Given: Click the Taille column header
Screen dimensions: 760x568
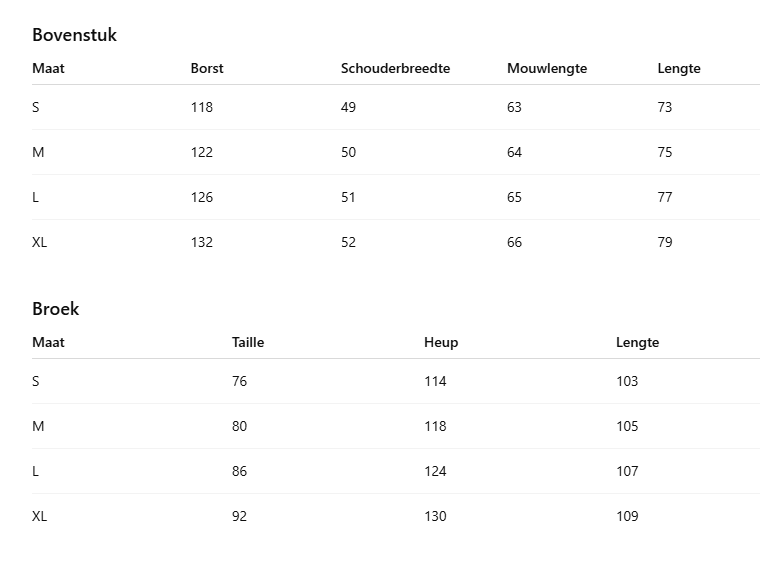Looking at the screenshot, I should 248,343.
